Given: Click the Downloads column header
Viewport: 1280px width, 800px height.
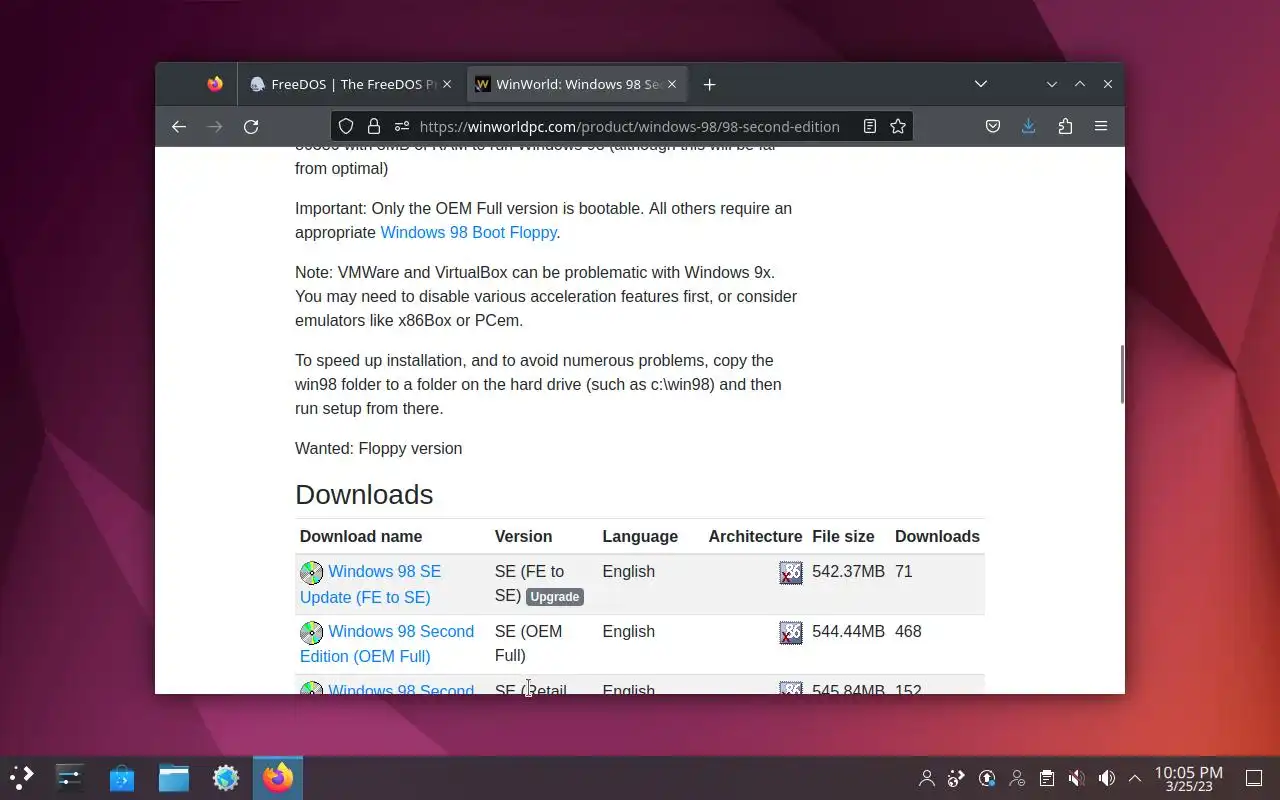Looking at the screenshot, I should pos(937,536).
